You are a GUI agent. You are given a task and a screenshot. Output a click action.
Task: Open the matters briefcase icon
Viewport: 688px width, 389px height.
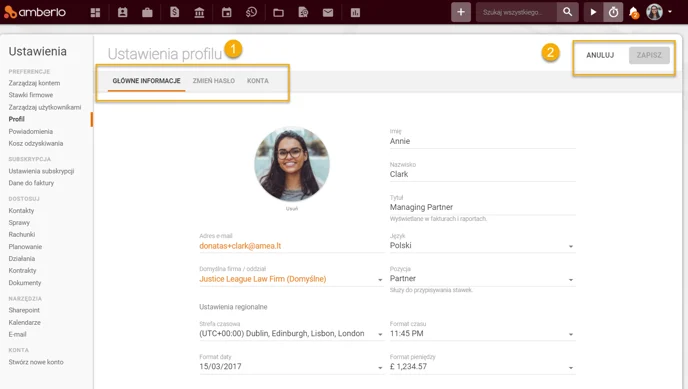[x=147, y=12]
